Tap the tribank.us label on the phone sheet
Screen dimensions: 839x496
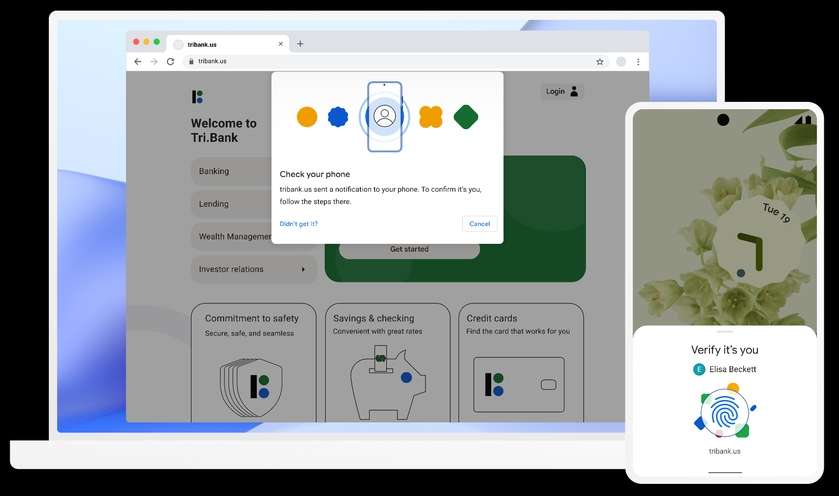(724, 451)
